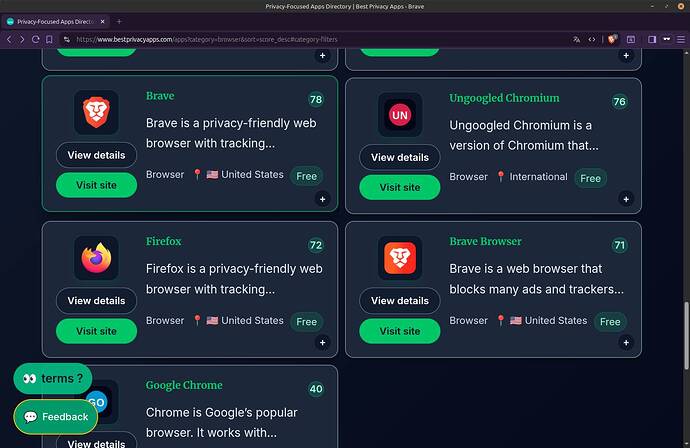View details for Brave
The image size is (690, 448).
click(x=96, y=155)
